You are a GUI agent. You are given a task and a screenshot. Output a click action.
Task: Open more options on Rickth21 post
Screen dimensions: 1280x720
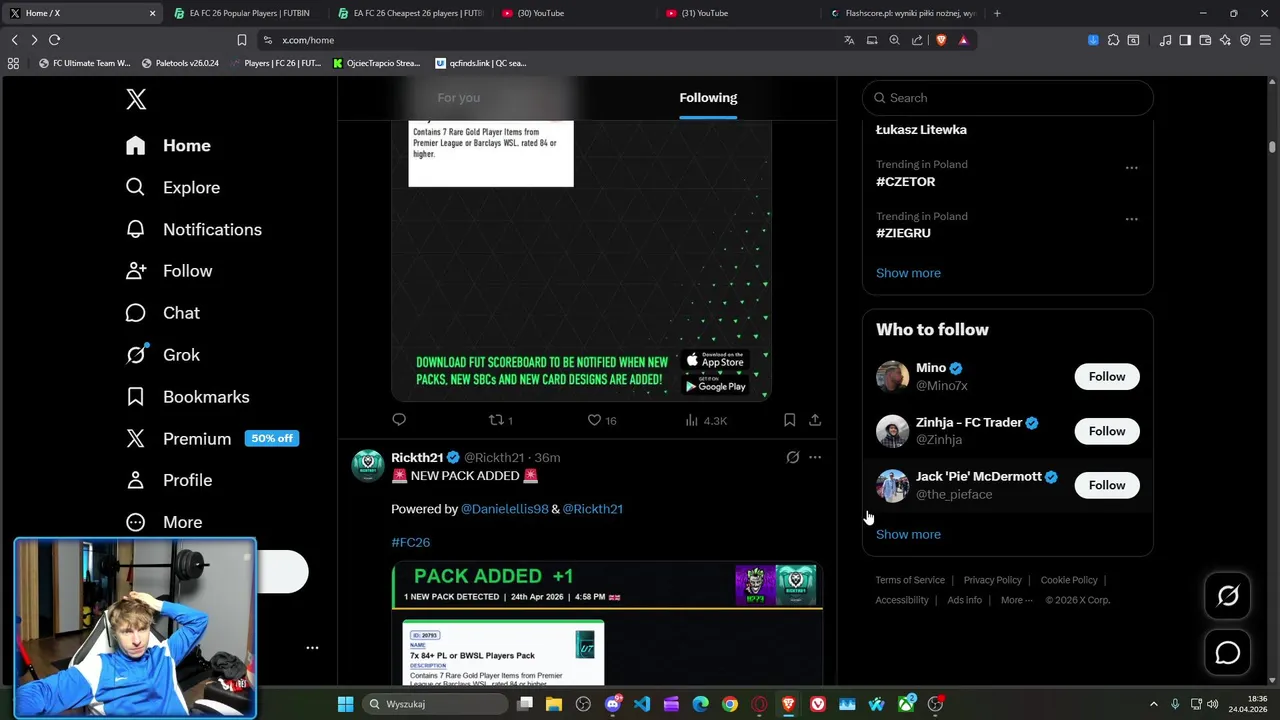(815, 457)
